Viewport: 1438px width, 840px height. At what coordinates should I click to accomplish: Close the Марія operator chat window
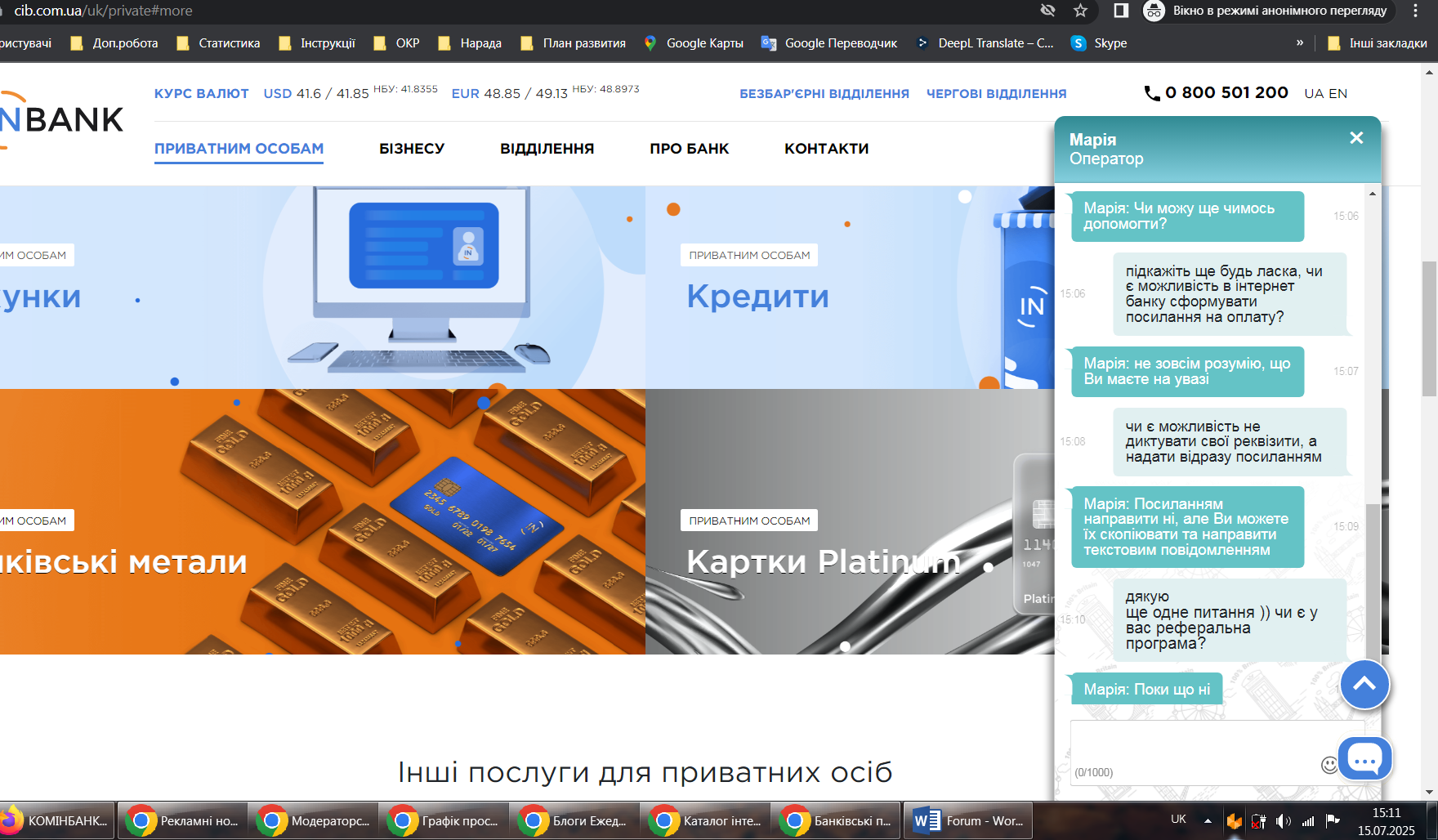[1356, 138]
